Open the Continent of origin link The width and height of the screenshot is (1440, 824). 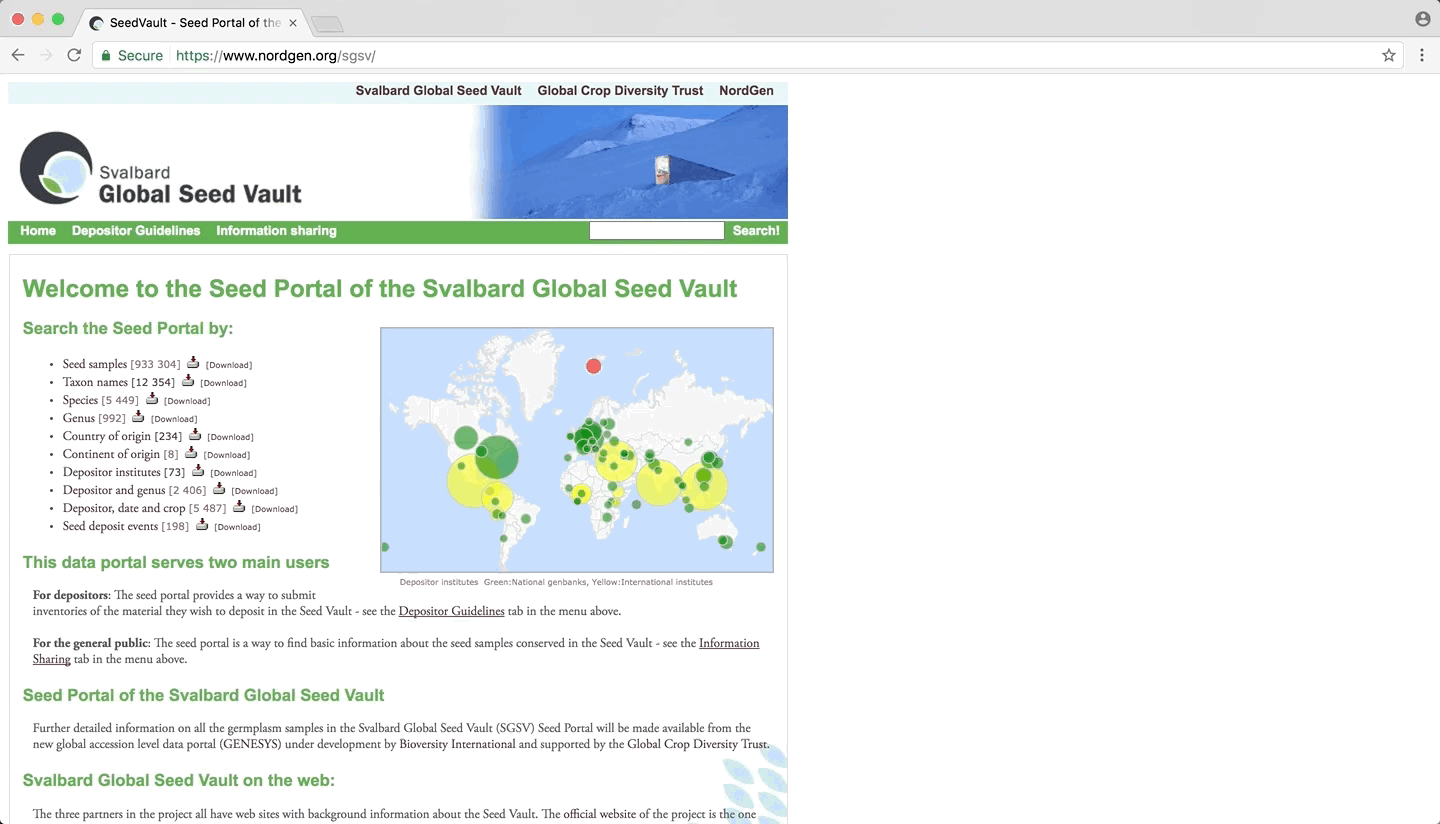coord(111,454)
